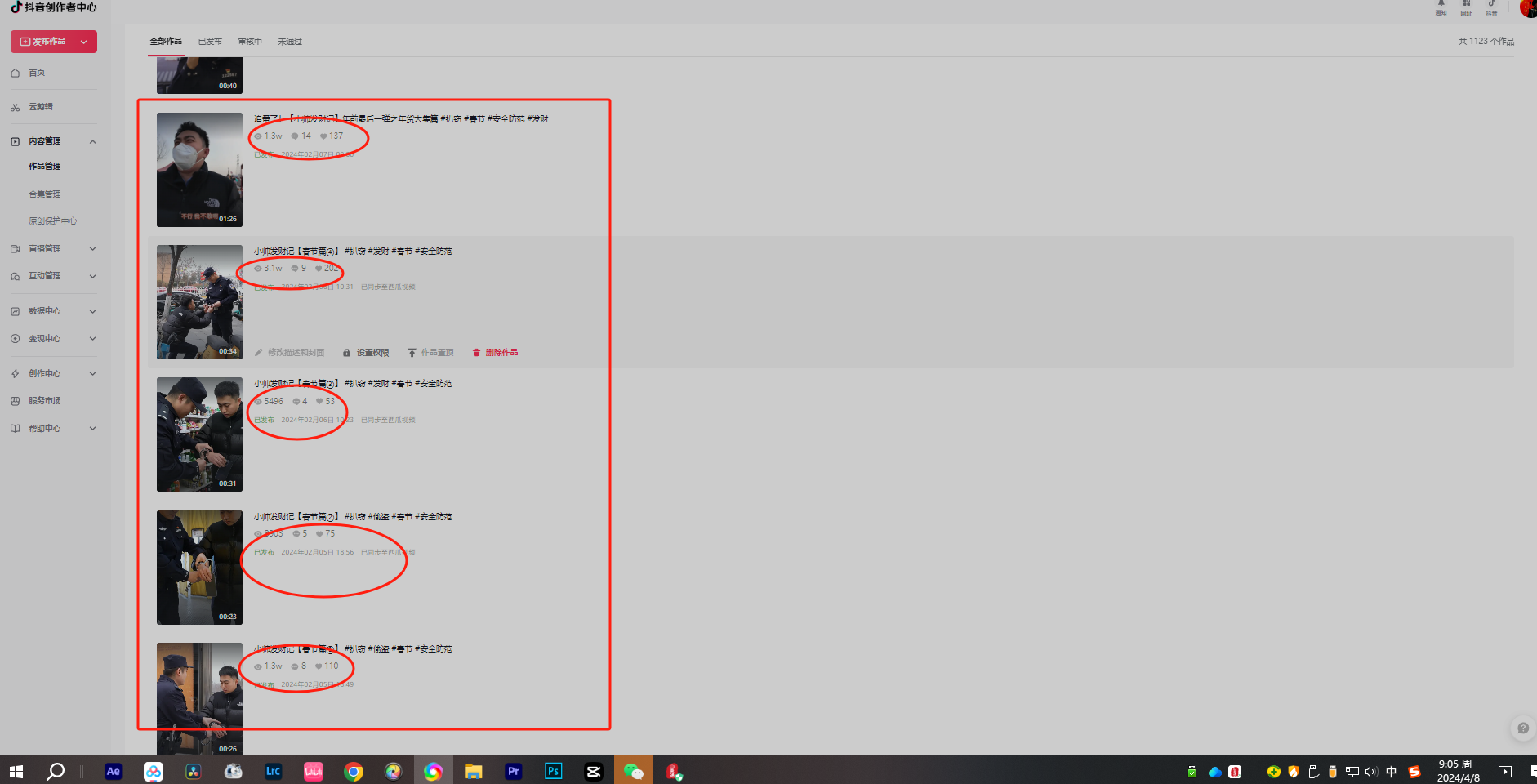The width and height of the screenshot is (1537, 784).
Task: Open CapCut from the taskbar
Action: point(594,771)
